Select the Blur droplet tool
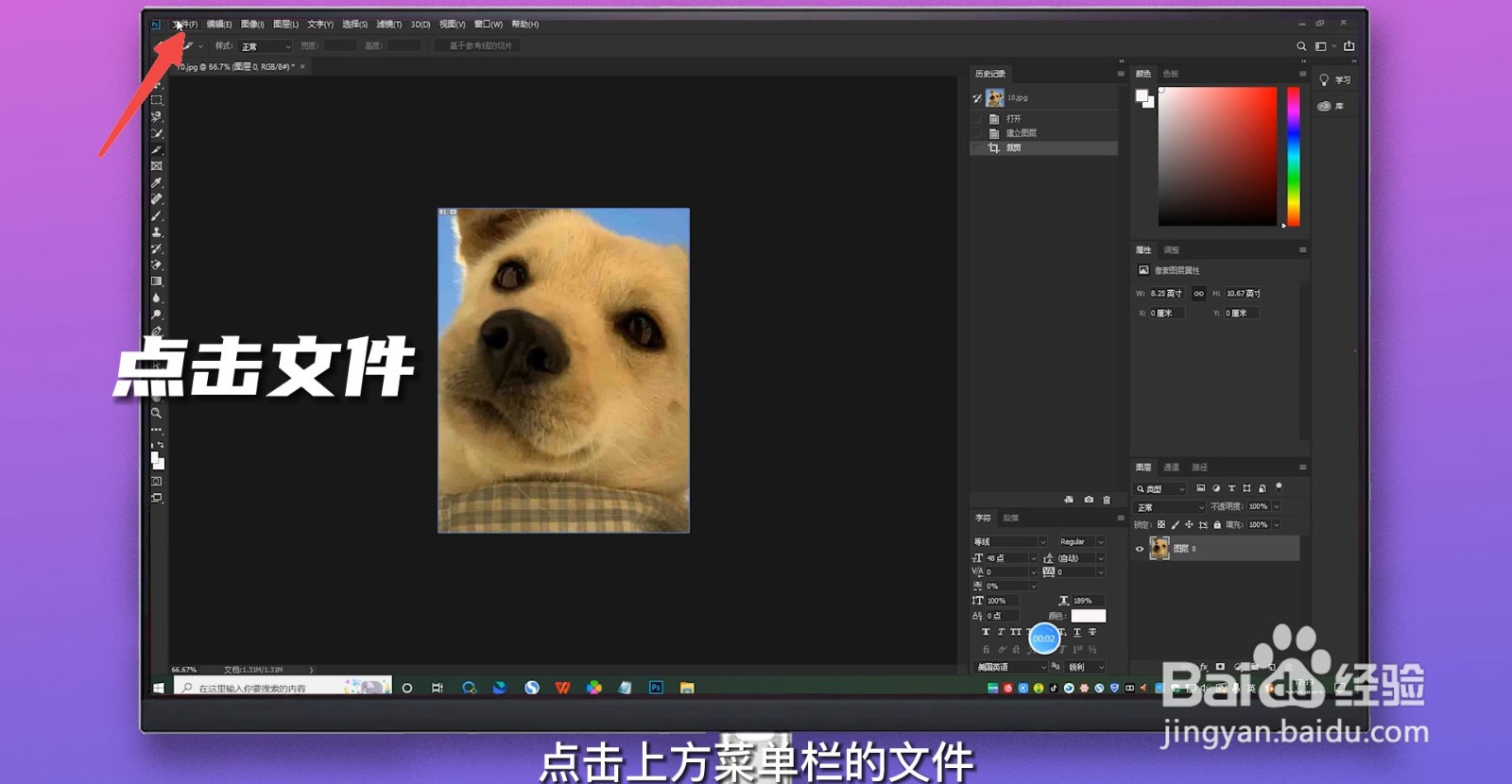This screenshot has width=1512, height=784. (157, 298)
